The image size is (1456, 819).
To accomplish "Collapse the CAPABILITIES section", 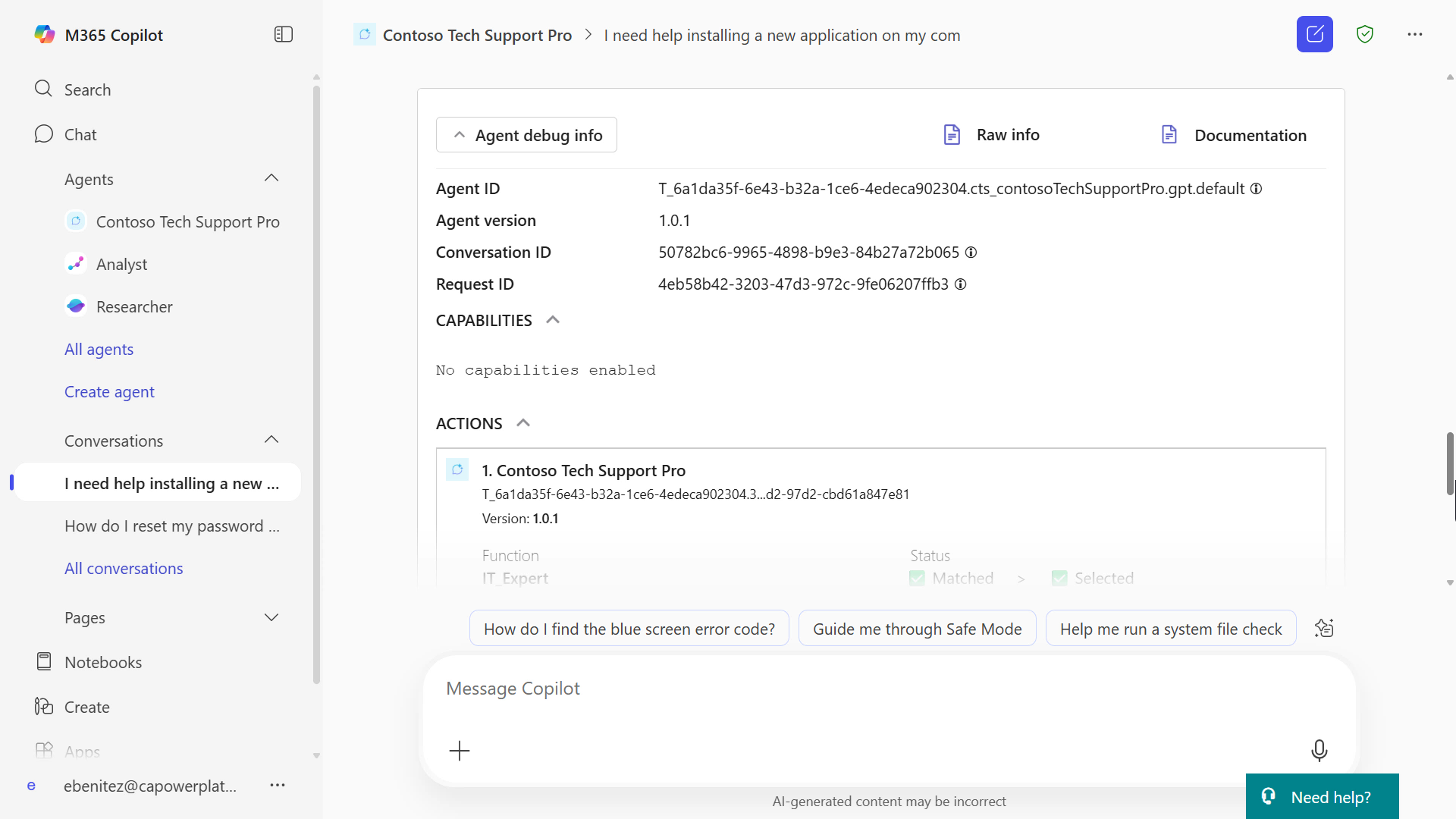I will (552, 319).
